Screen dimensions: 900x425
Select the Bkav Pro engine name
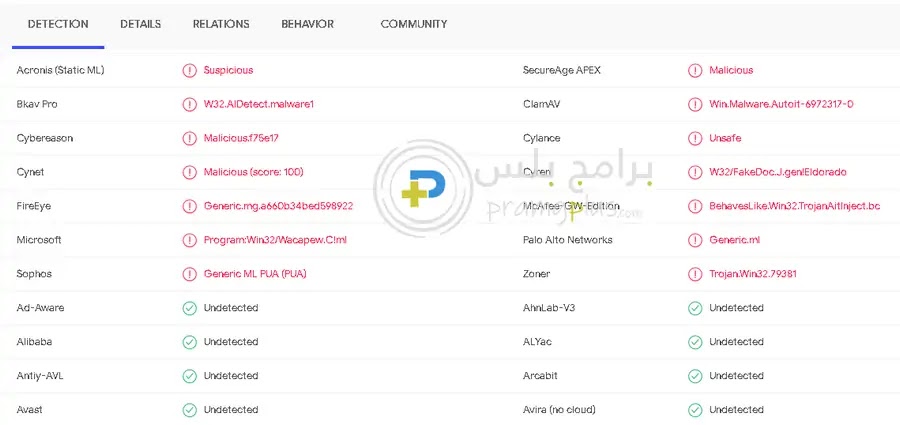click(37, 104)
